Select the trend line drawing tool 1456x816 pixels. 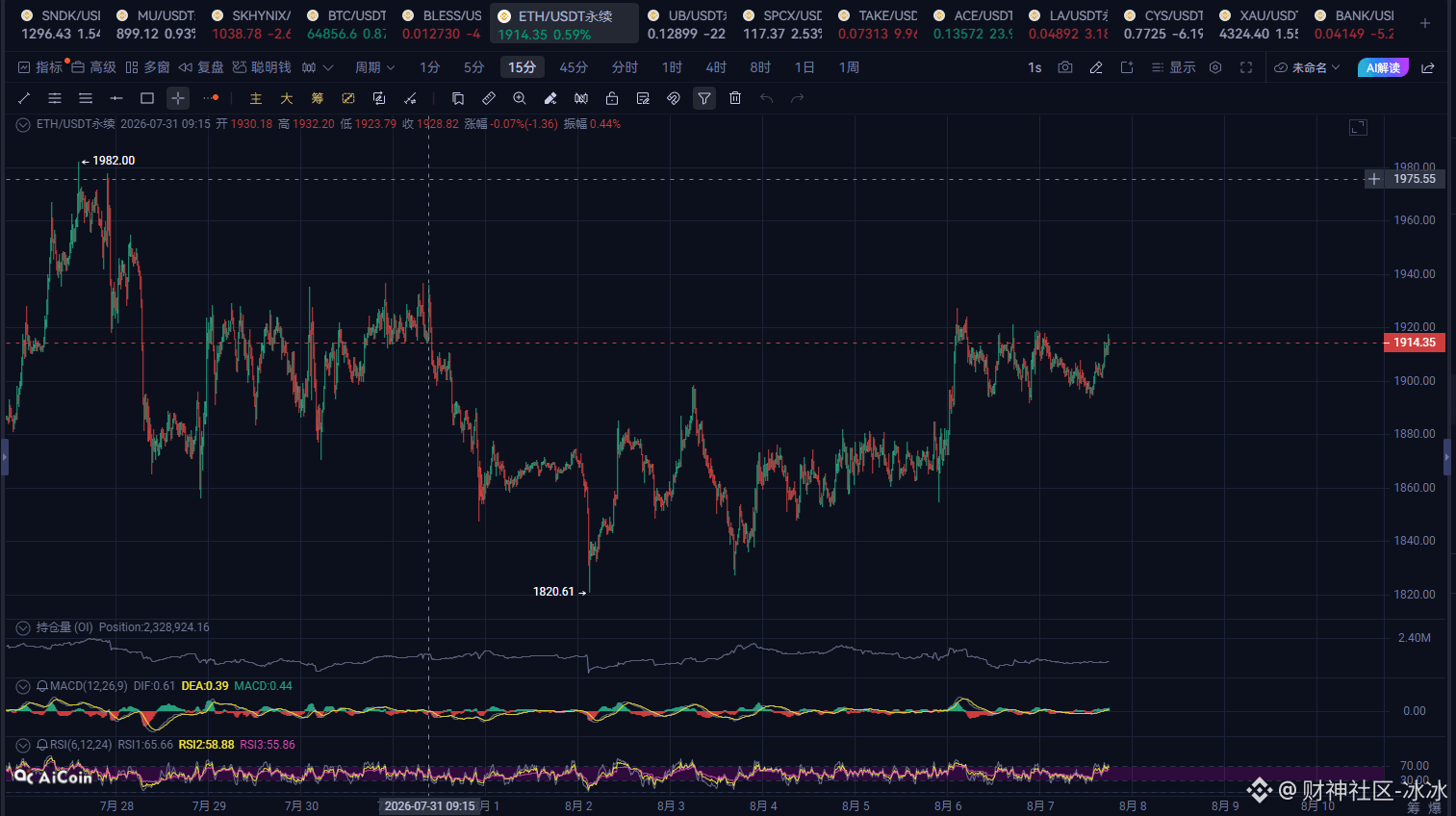(24, 98)
